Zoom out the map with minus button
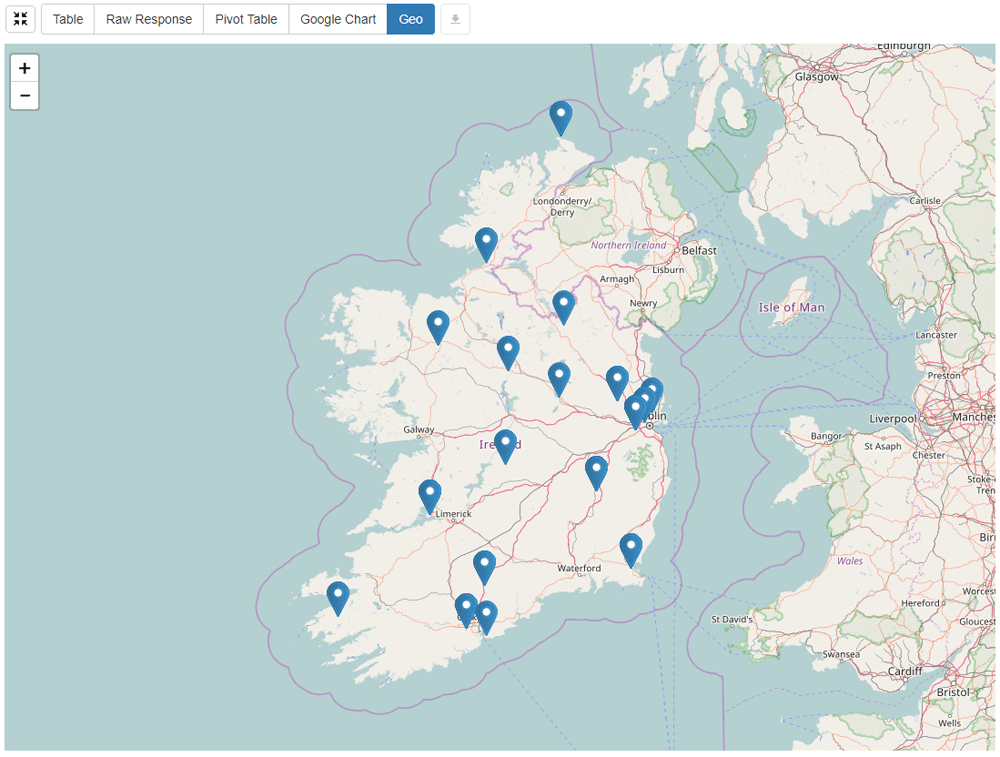The height and width of the screenshot is (757, 1000). coord(25,96)
